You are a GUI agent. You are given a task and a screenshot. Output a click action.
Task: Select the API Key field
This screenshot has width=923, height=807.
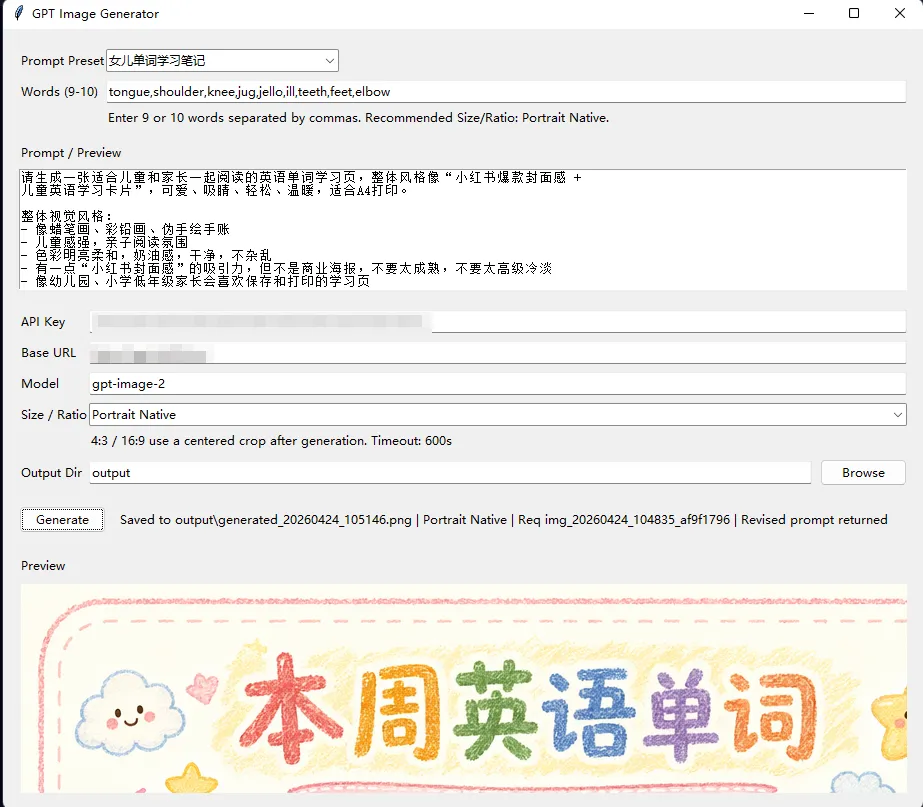pos(497,322)
